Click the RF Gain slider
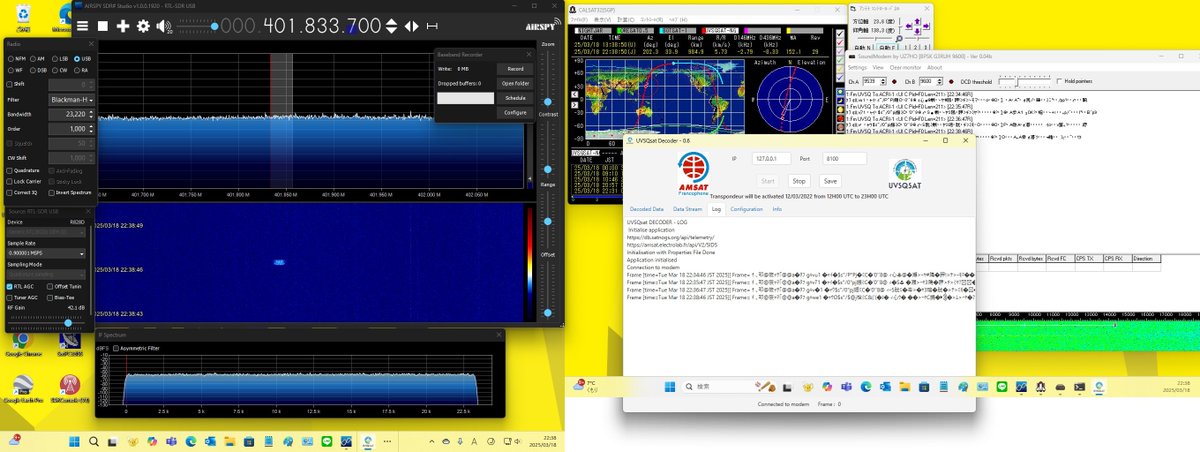Image resolution: width=1200 pixels, height=452 pixels. pyautogui.click(x=47, y=322)
